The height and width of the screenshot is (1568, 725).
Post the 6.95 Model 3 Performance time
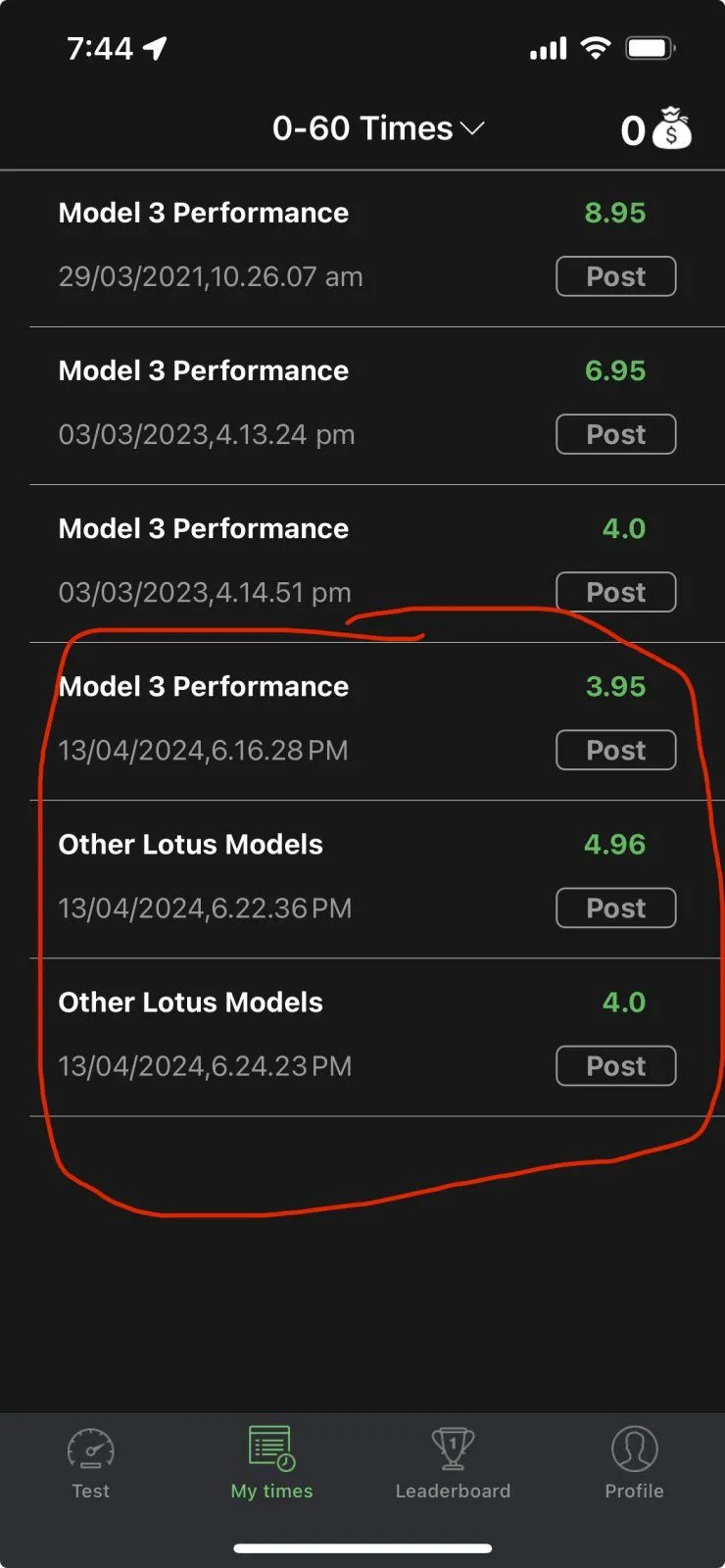pos(615,434)
